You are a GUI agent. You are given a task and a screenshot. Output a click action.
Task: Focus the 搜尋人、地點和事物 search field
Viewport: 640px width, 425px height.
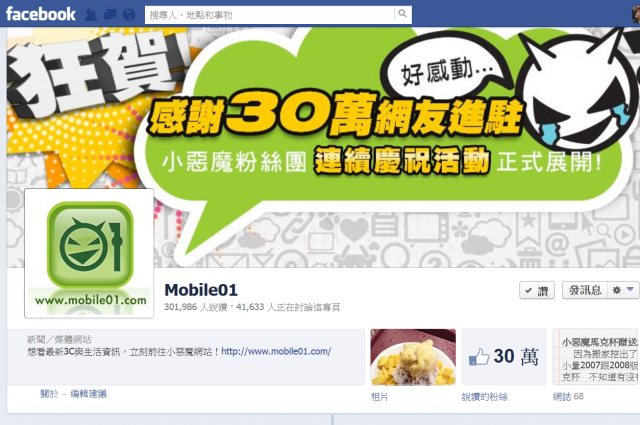tap(269, 15)
